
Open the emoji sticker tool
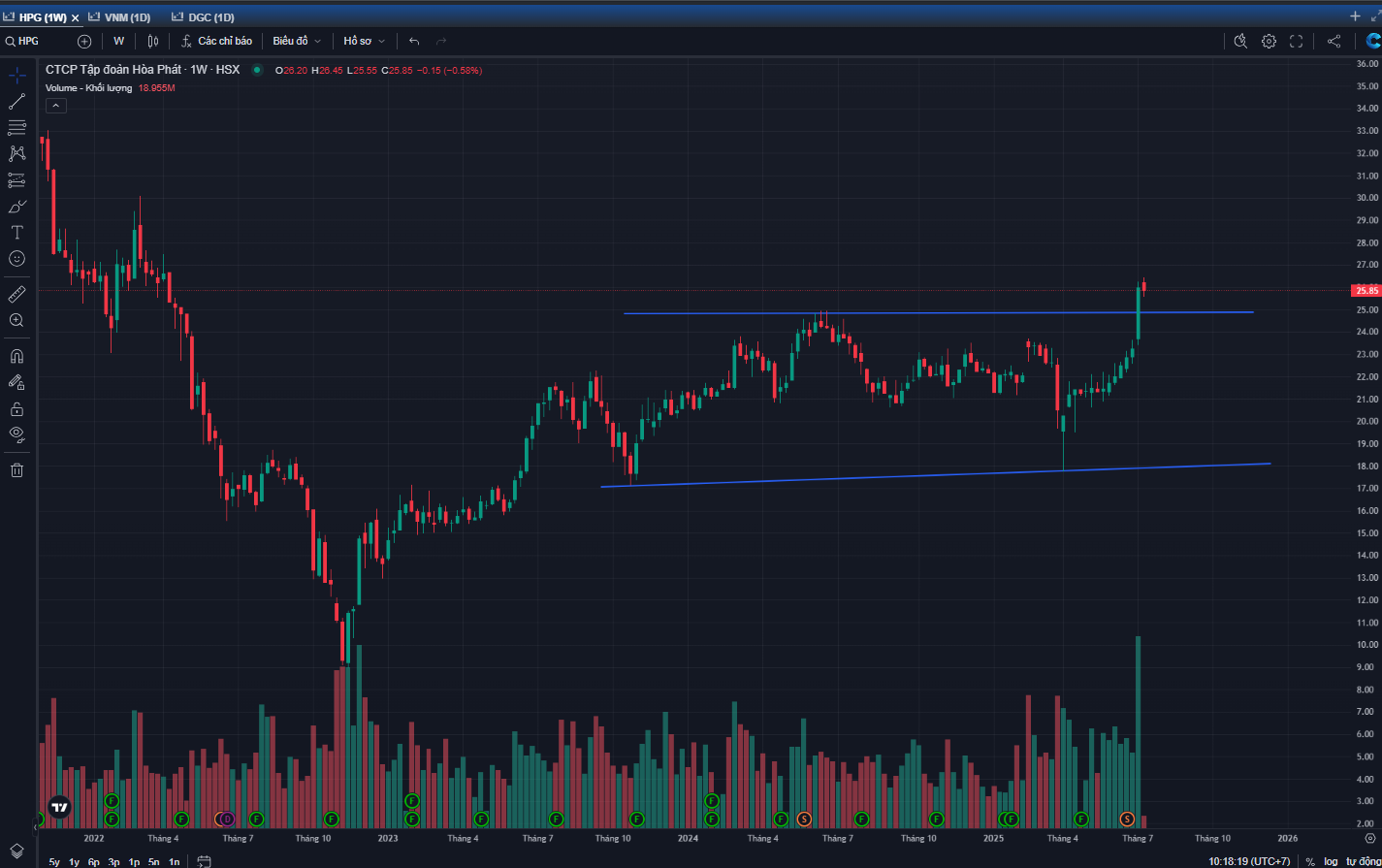tap(16, 259)
